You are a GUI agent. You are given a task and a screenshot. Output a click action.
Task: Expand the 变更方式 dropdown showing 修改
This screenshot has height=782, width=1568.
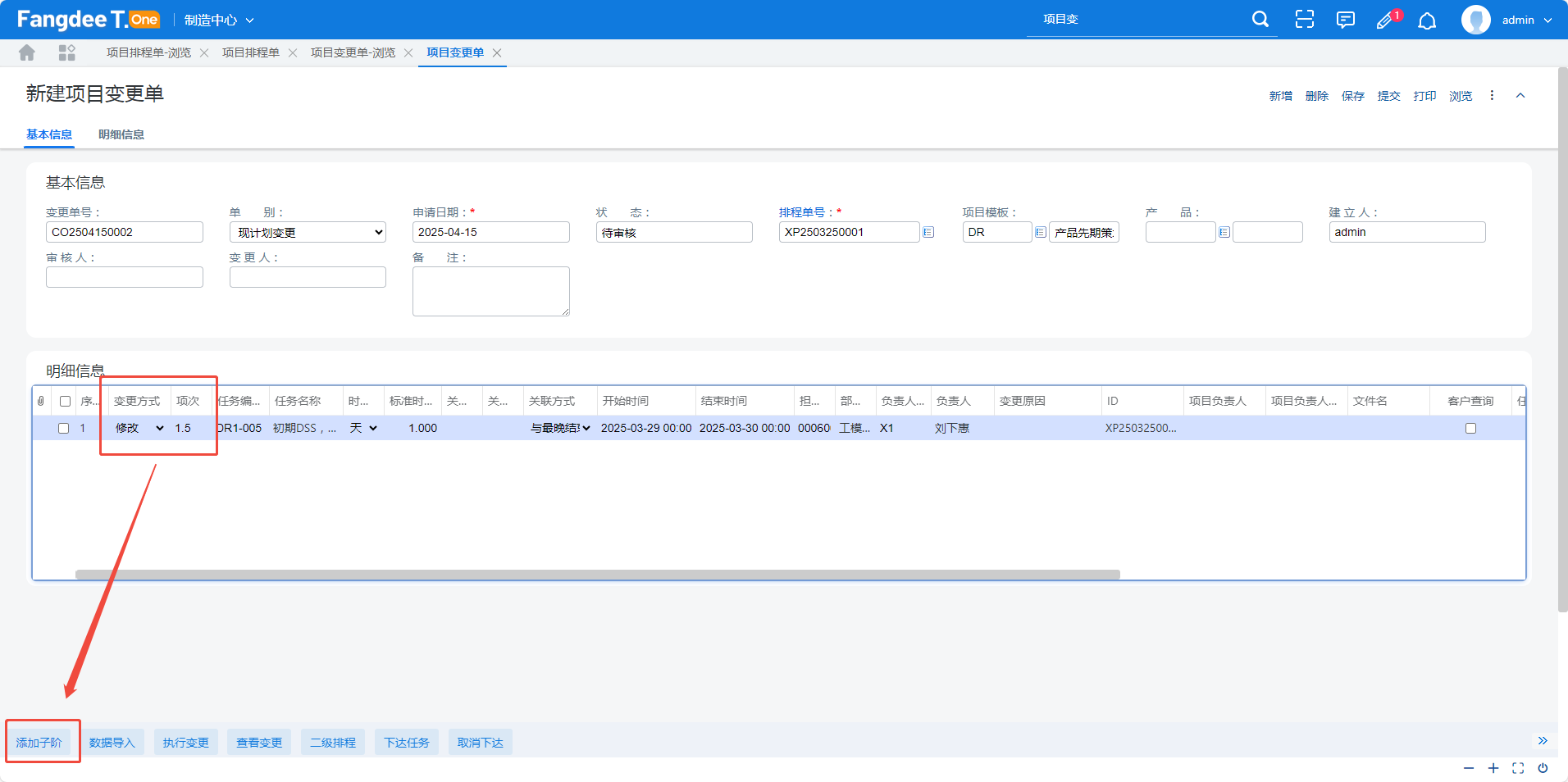[x=139, y=428]
